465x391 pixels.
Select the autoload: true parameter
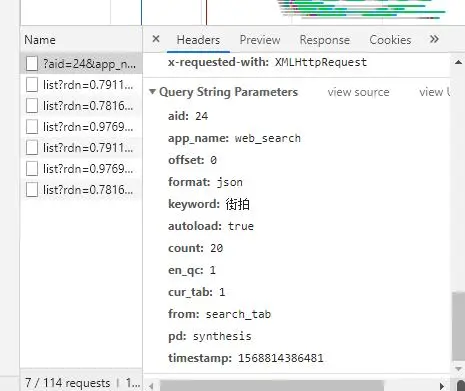pos(211,226)
